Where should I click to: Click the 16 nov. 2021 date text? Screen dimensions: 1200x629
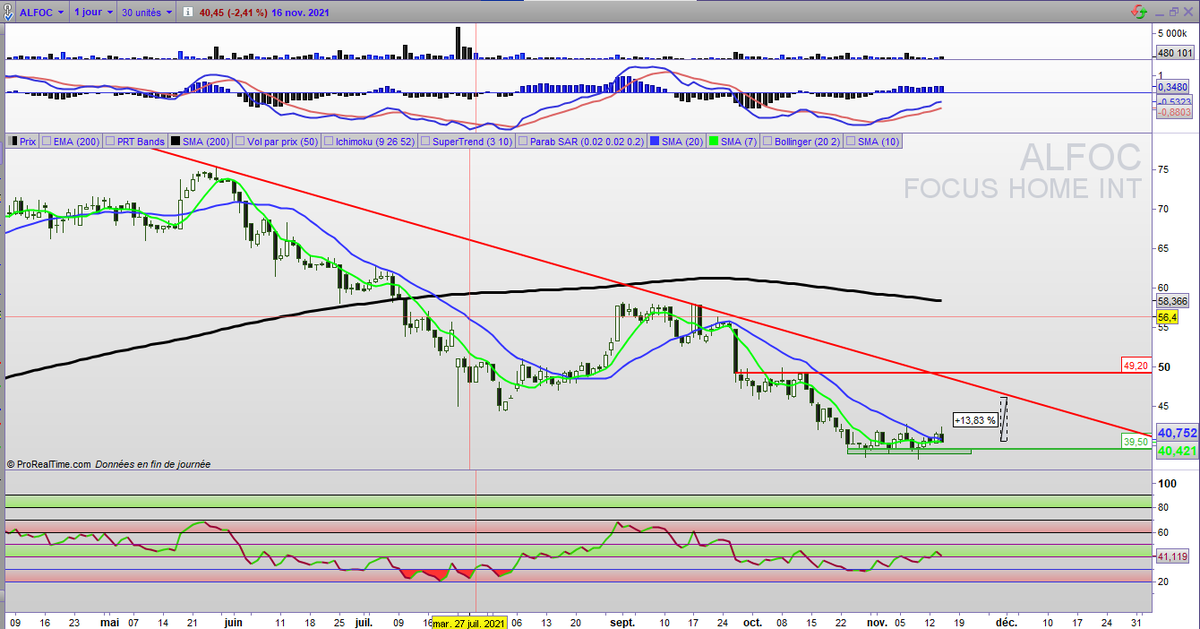click(299, 15)
